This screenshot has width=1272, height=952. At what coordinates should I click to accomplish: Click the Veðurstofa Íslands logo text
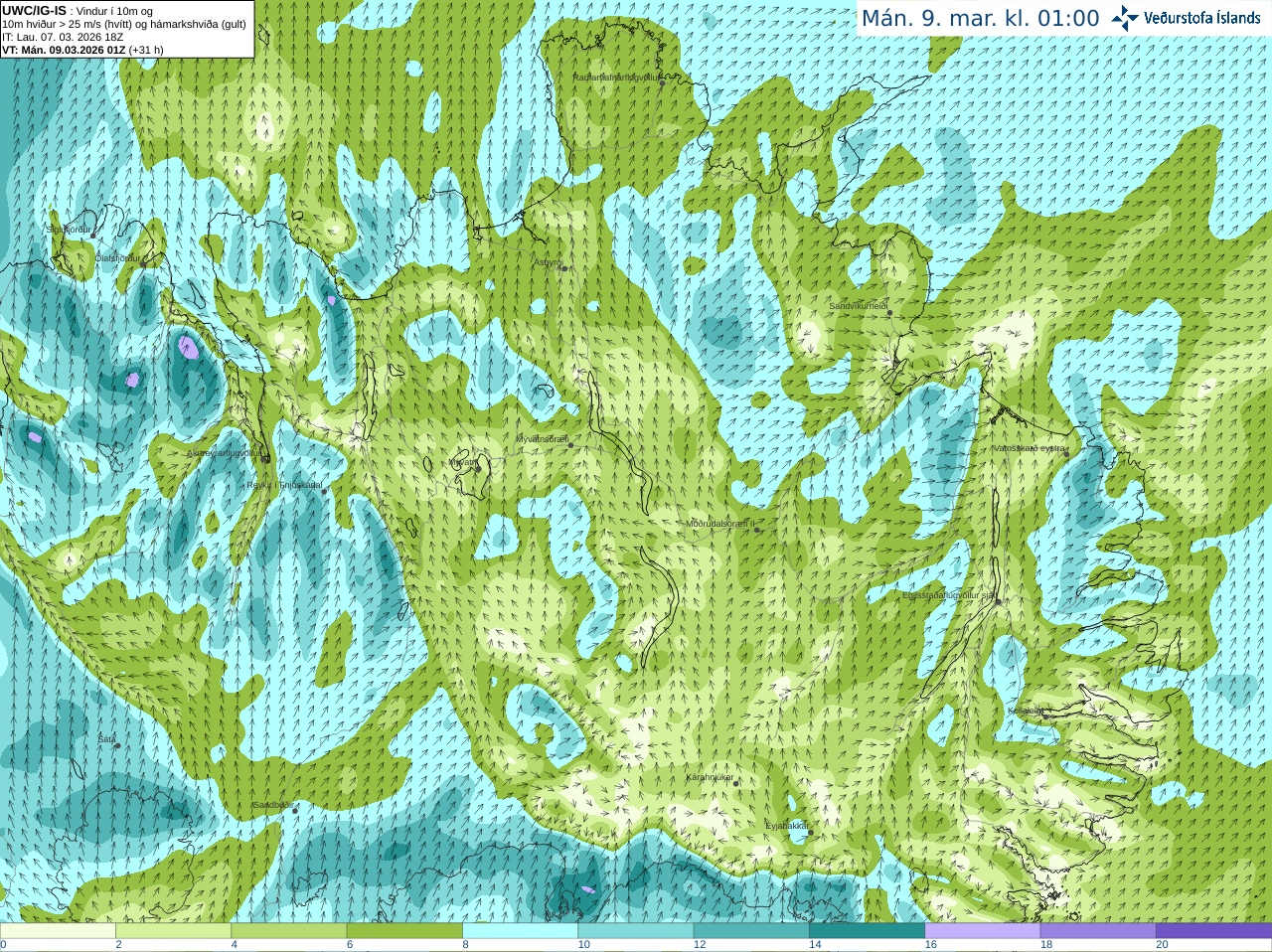pyautogui.click(x=1202, y=18)
